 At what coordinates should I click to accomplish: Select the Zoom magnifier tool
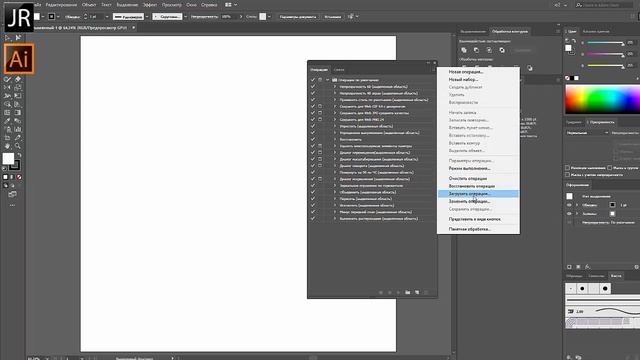pyautogui.click(x=18, y=146)
